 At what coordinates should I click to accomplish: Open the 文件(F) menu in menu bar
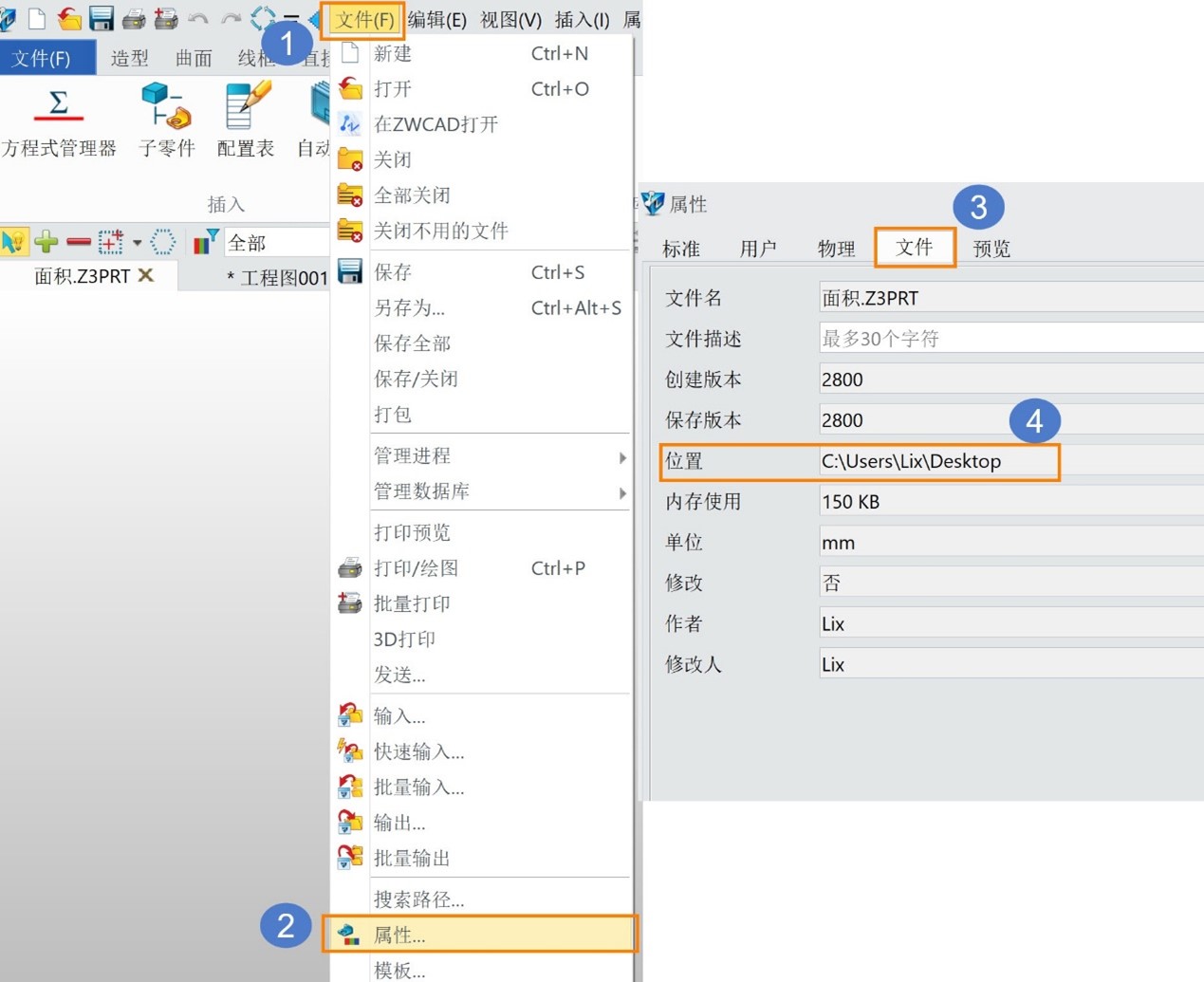pos(364,20)
